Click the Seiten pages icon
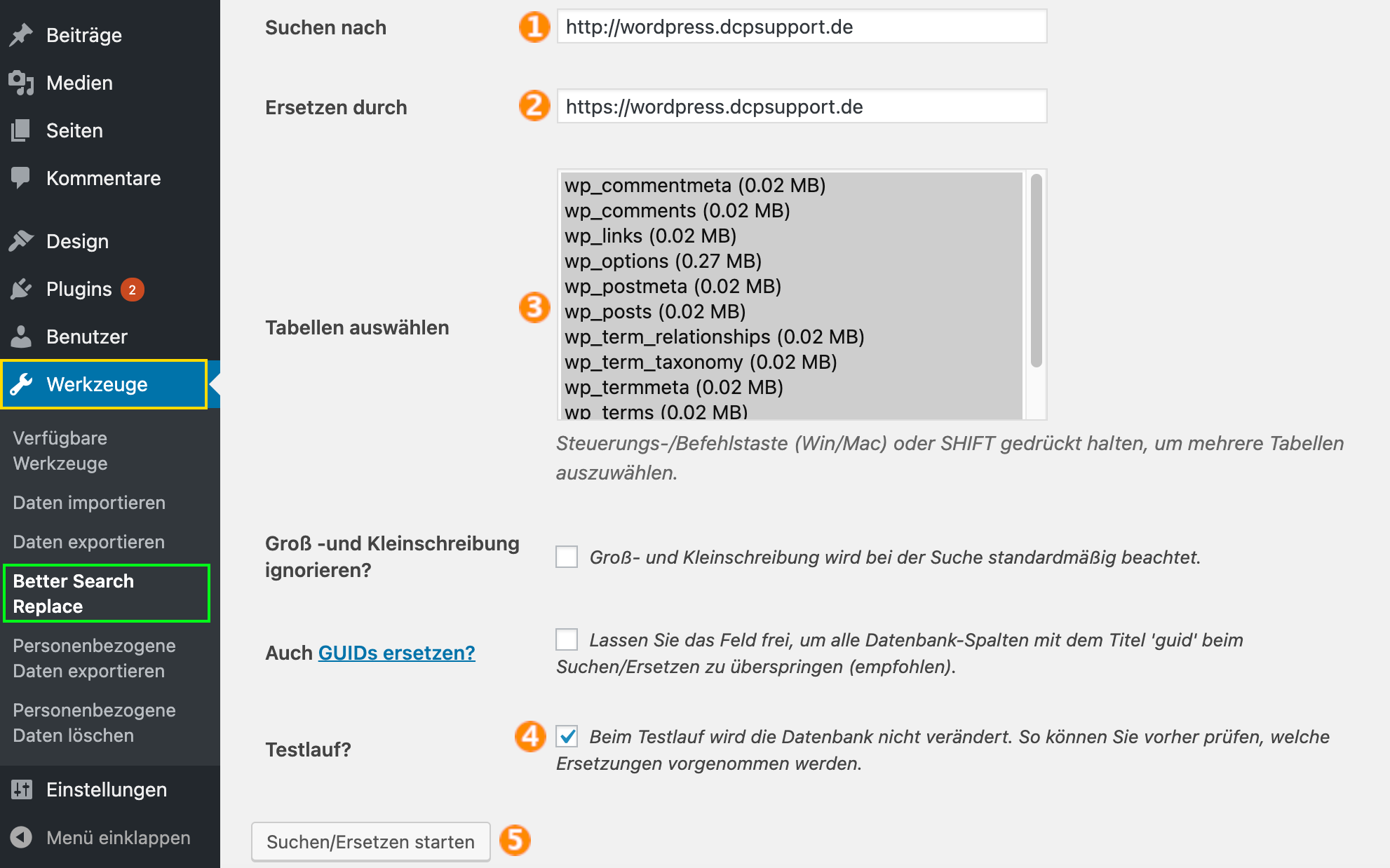1390x868 pixels. click(x=22, y=130)
